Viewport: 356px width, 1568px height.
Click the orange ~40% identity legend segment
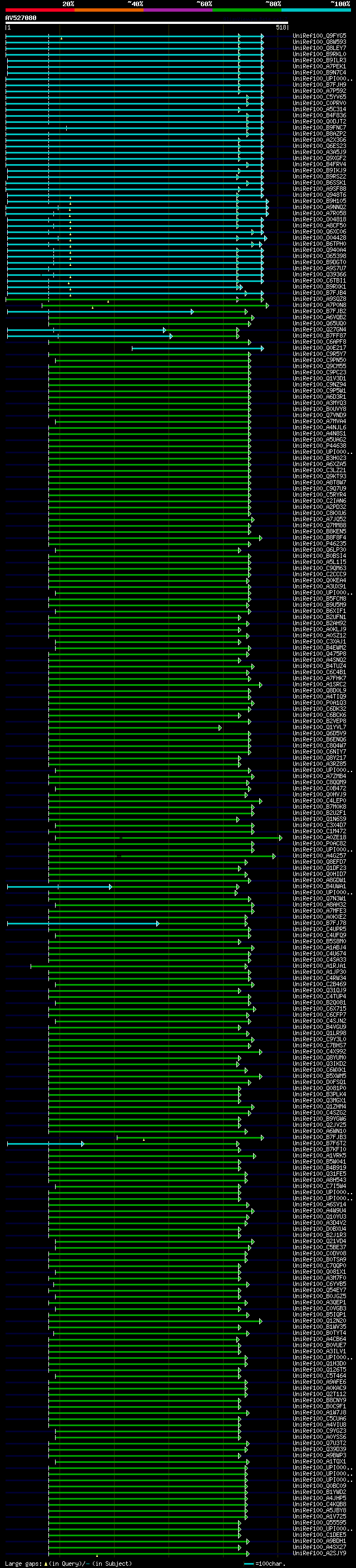[109, 10]
